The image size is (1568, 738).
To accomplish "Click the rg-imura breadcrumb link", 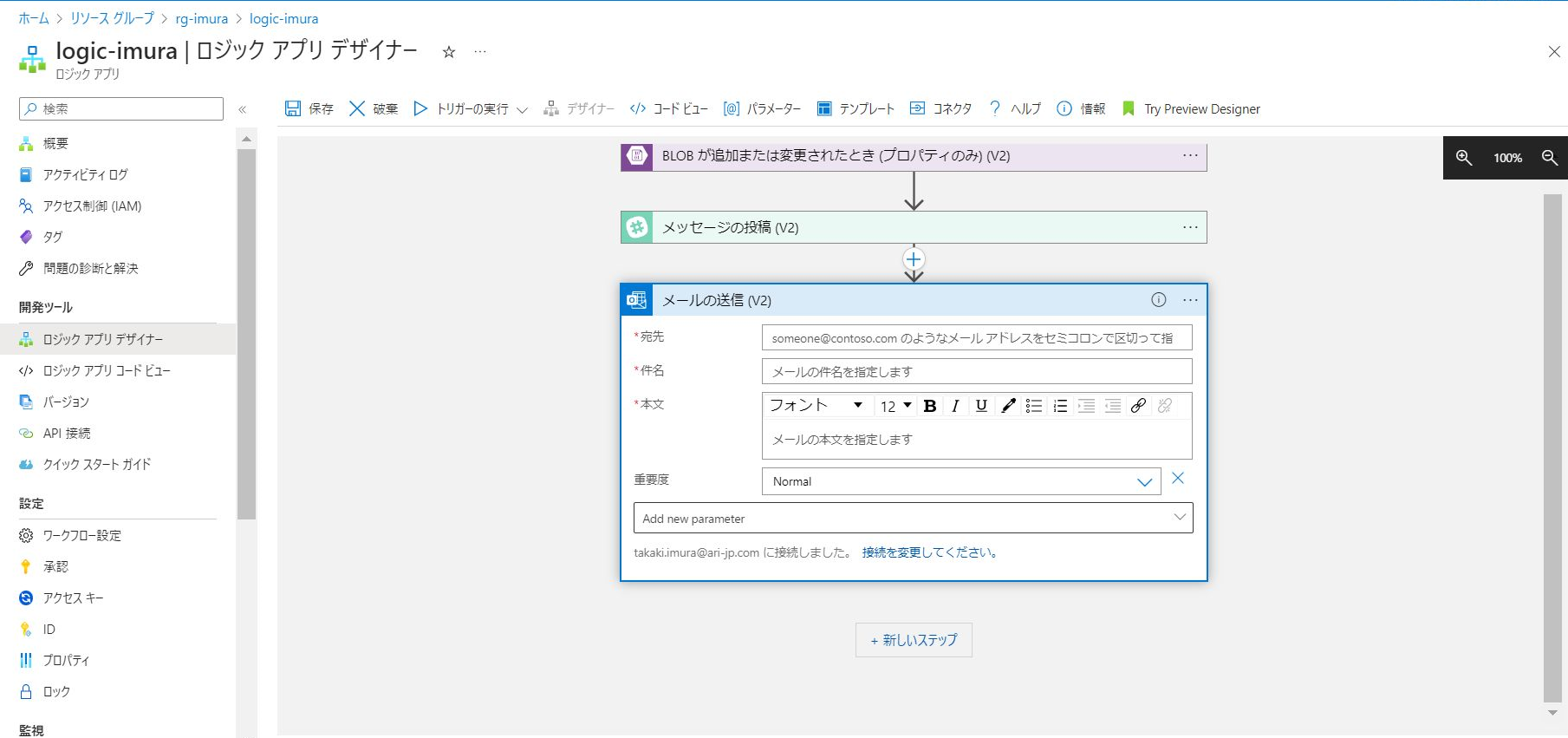I will (x=201, y=18).
